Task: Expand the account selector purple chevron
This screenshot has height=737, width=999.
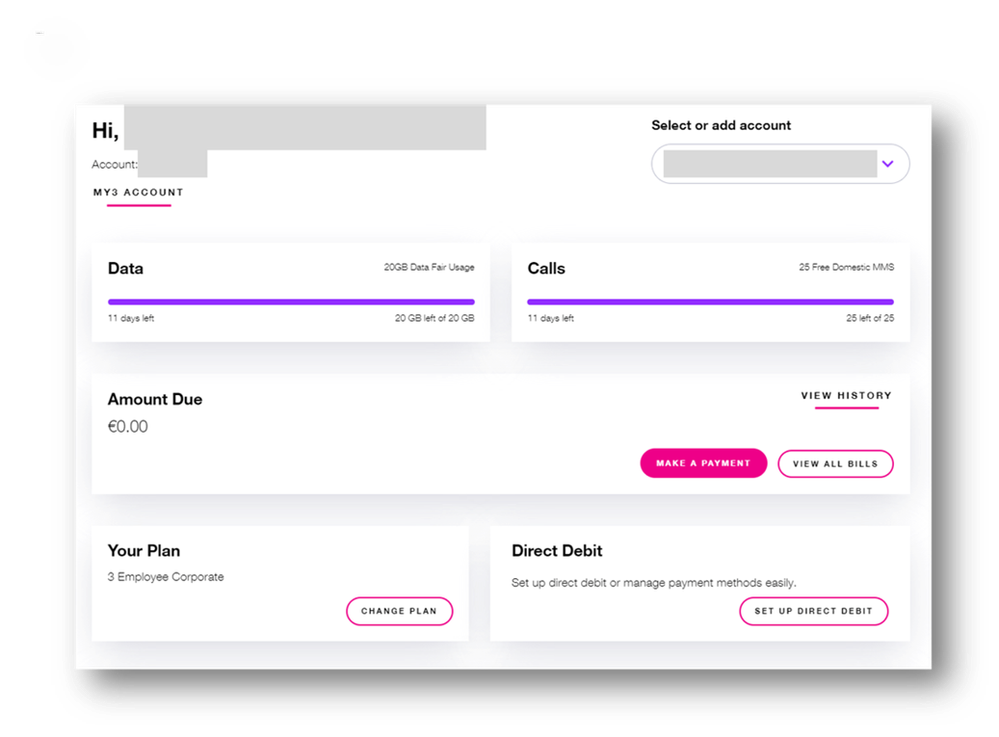Action: 888,164
